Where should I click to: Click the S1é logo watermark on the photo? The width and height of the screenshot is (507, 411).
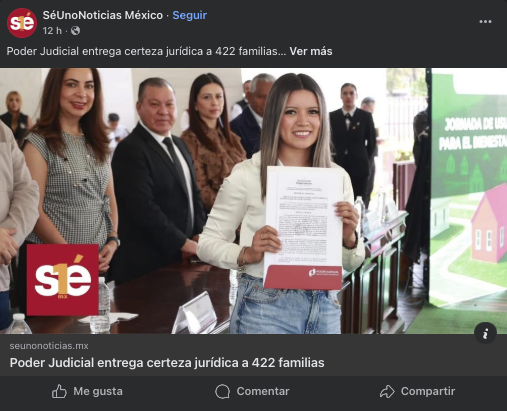click(x=63, y=280)
